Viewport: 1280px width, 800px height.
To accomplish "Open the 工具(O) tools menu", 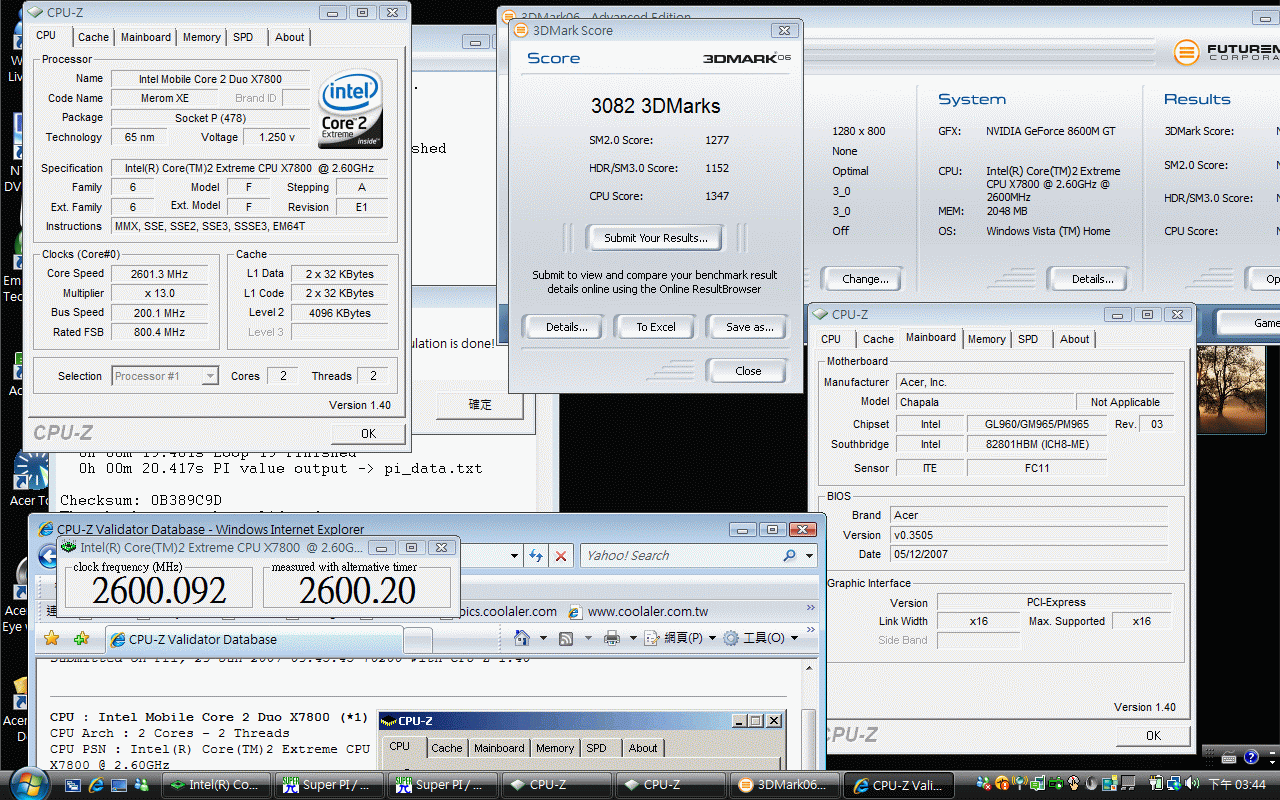I will tap(759, 638).
